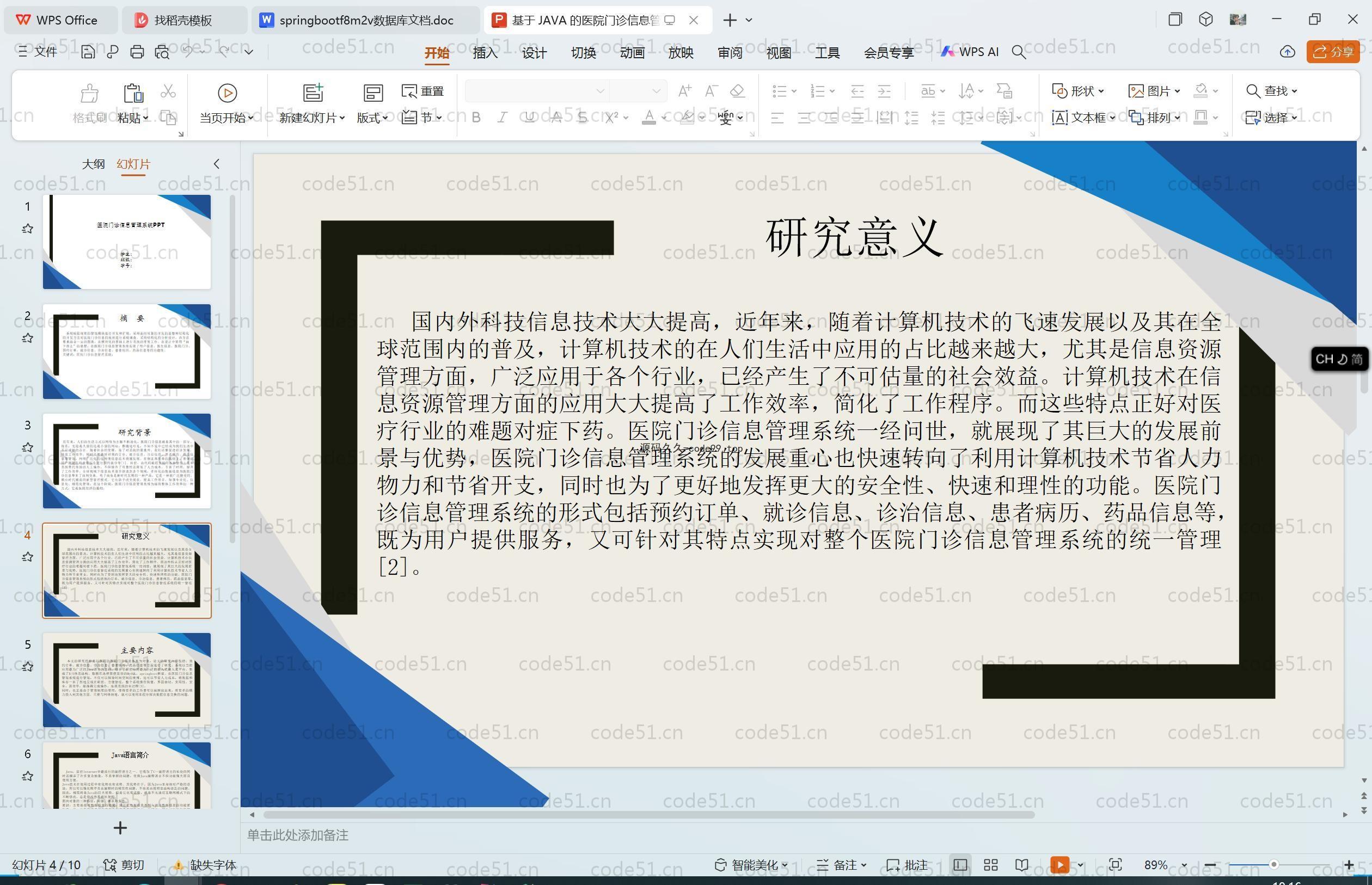1372x885 pixels.
Task: Click the Paste clipboard icon
Action: (133, 93)
